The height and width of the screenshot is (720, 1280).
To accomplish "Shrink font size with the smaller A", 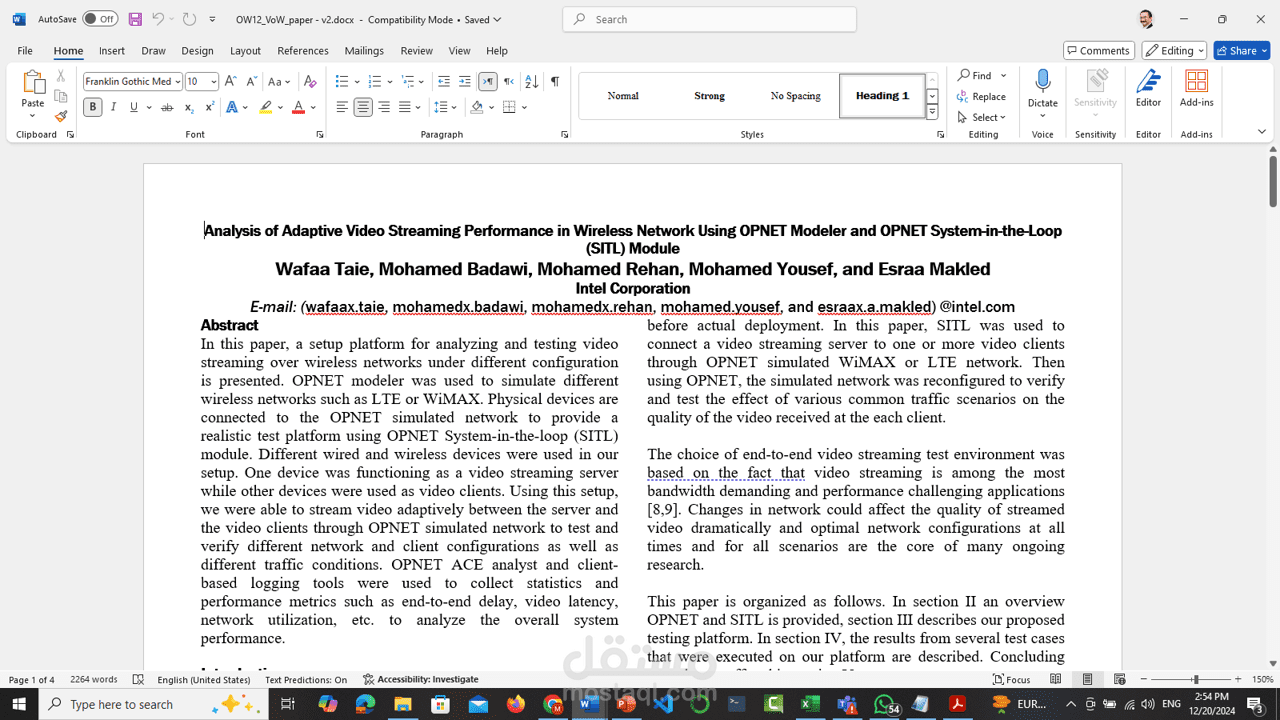I will click(x=251, y=82).
